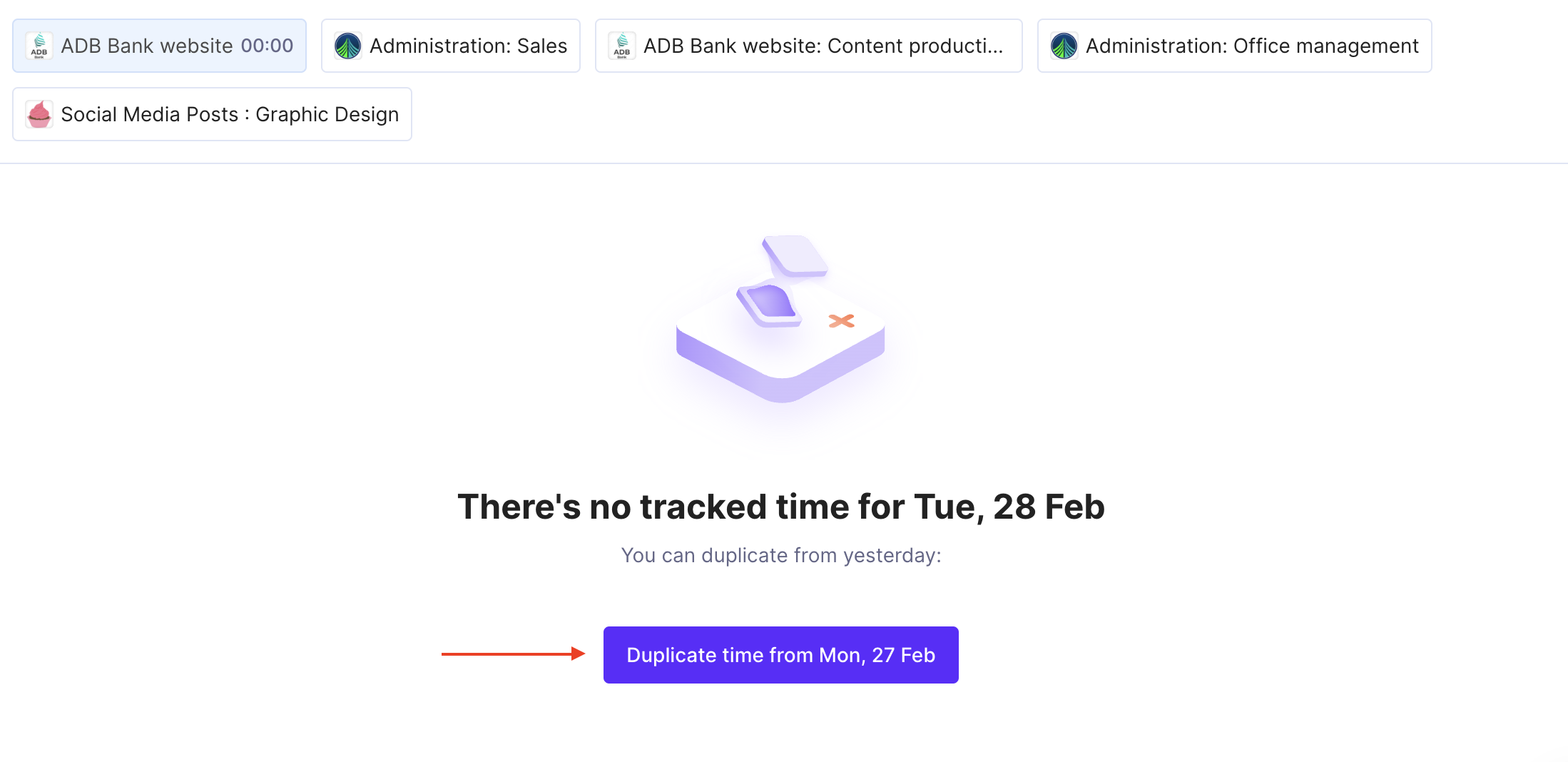The height and width of the screenshot is (762, 1568).
Task: Select the ADB Bank website project chip
Action: coord(159,46)
